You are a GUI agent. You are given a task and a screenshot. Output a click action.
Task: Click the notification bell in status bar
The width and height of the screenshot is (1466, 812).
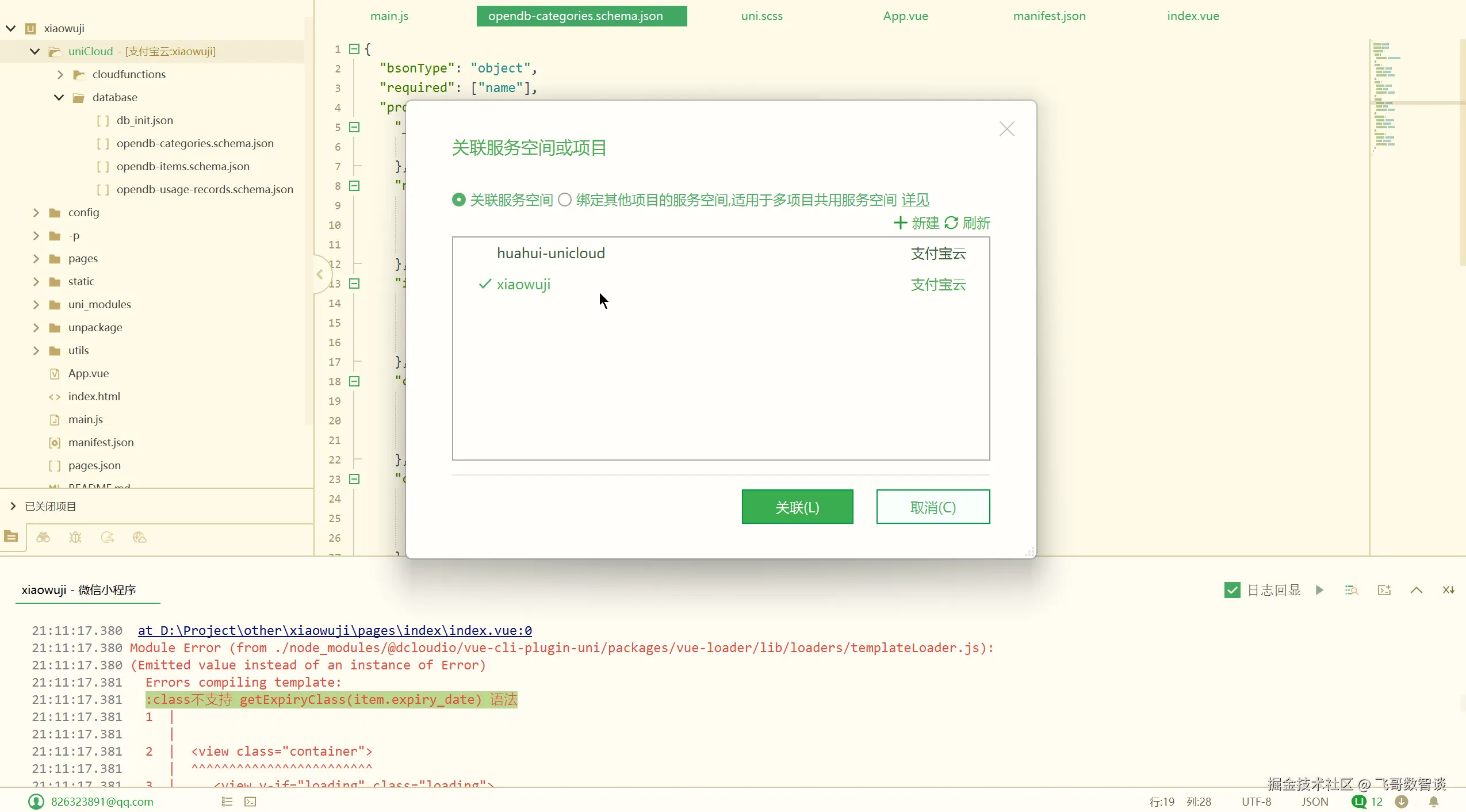coord(1433,802)
